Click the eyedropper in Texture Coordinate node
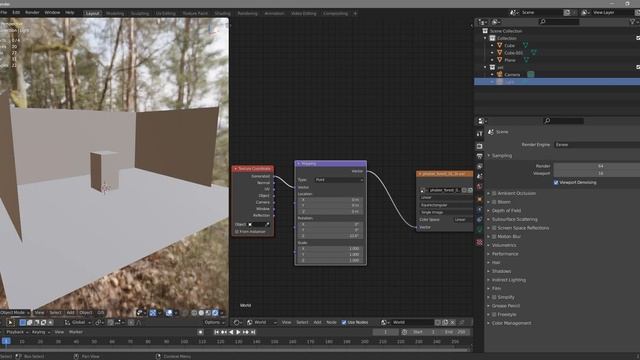 (267, 224)
